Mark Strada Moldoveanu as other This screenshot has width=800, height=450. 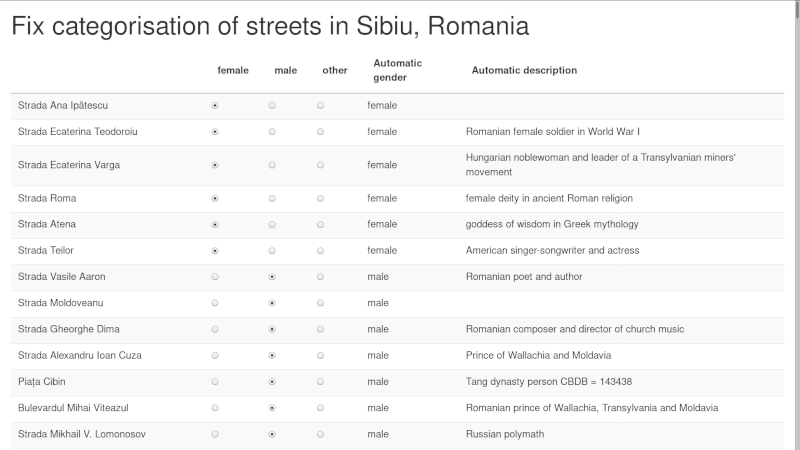[x=320, y=303]
